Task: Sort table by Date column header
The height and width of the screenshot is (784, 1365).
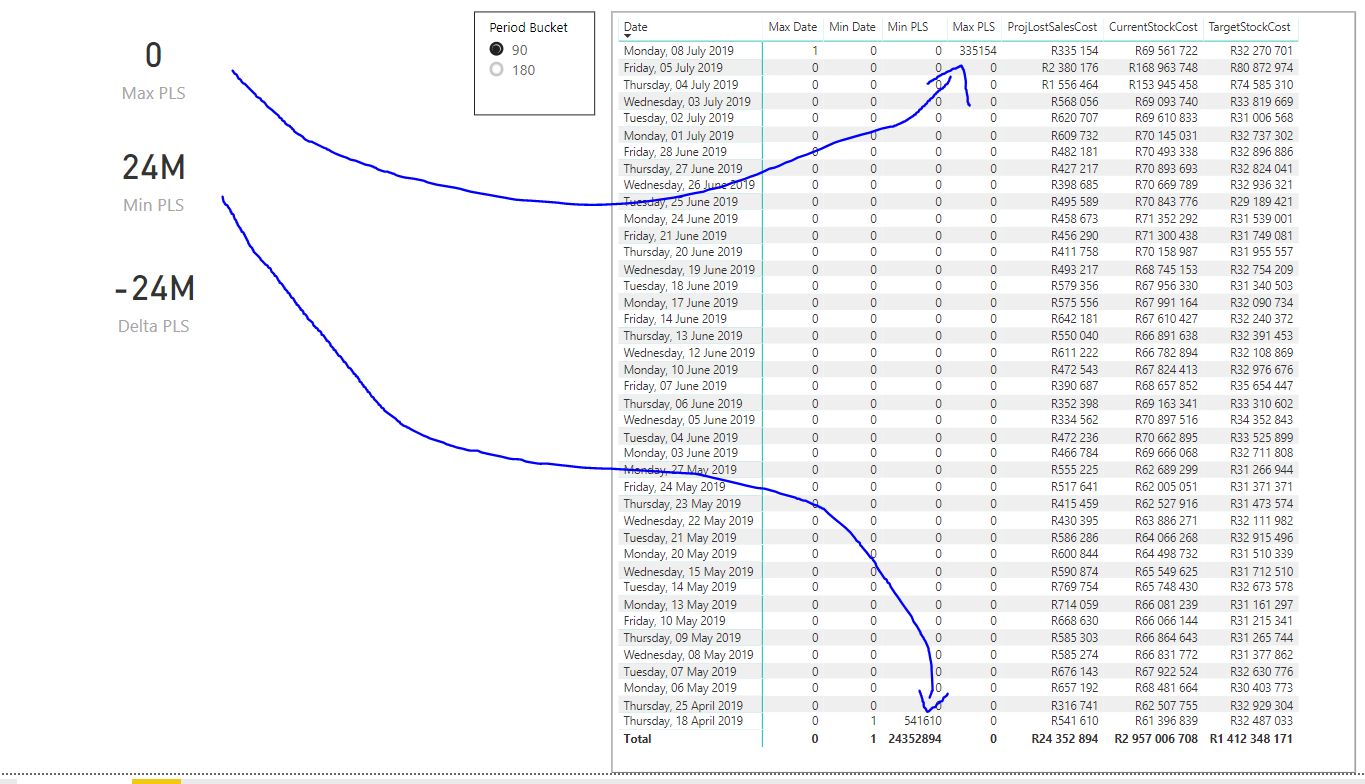Action: 636,27
